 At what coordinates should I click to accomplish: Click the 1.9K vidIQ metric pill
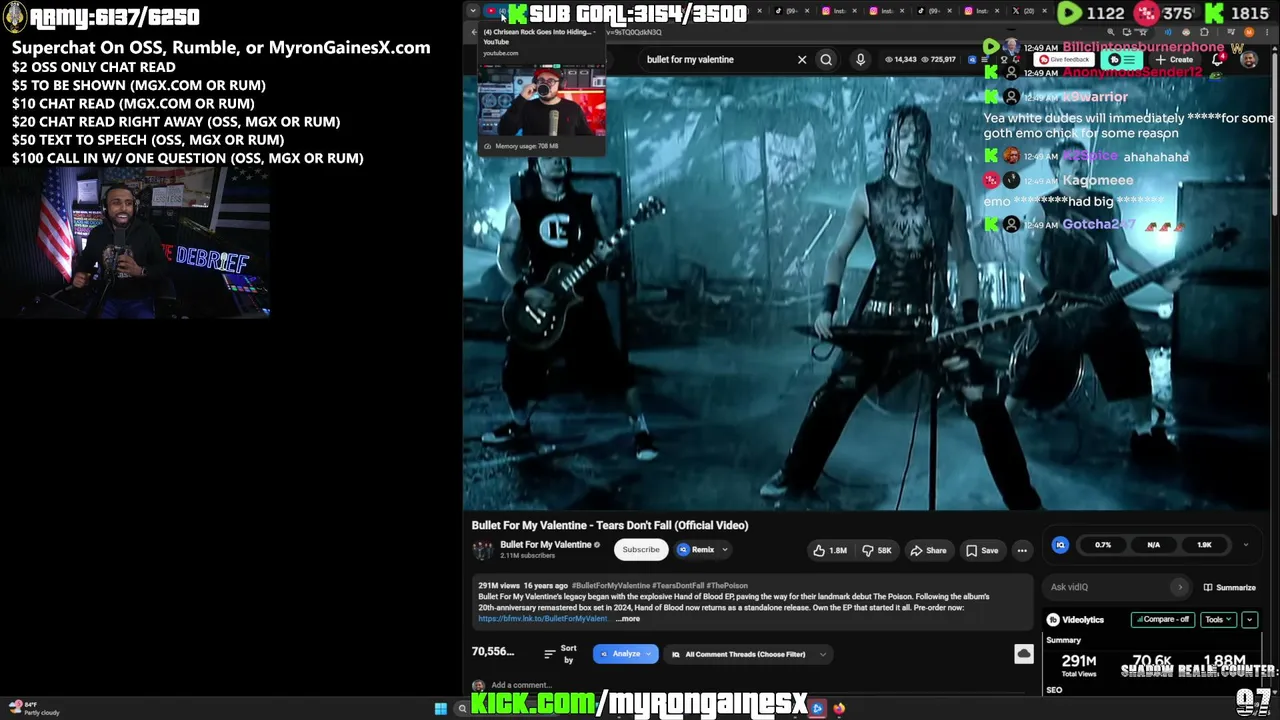1204,545
